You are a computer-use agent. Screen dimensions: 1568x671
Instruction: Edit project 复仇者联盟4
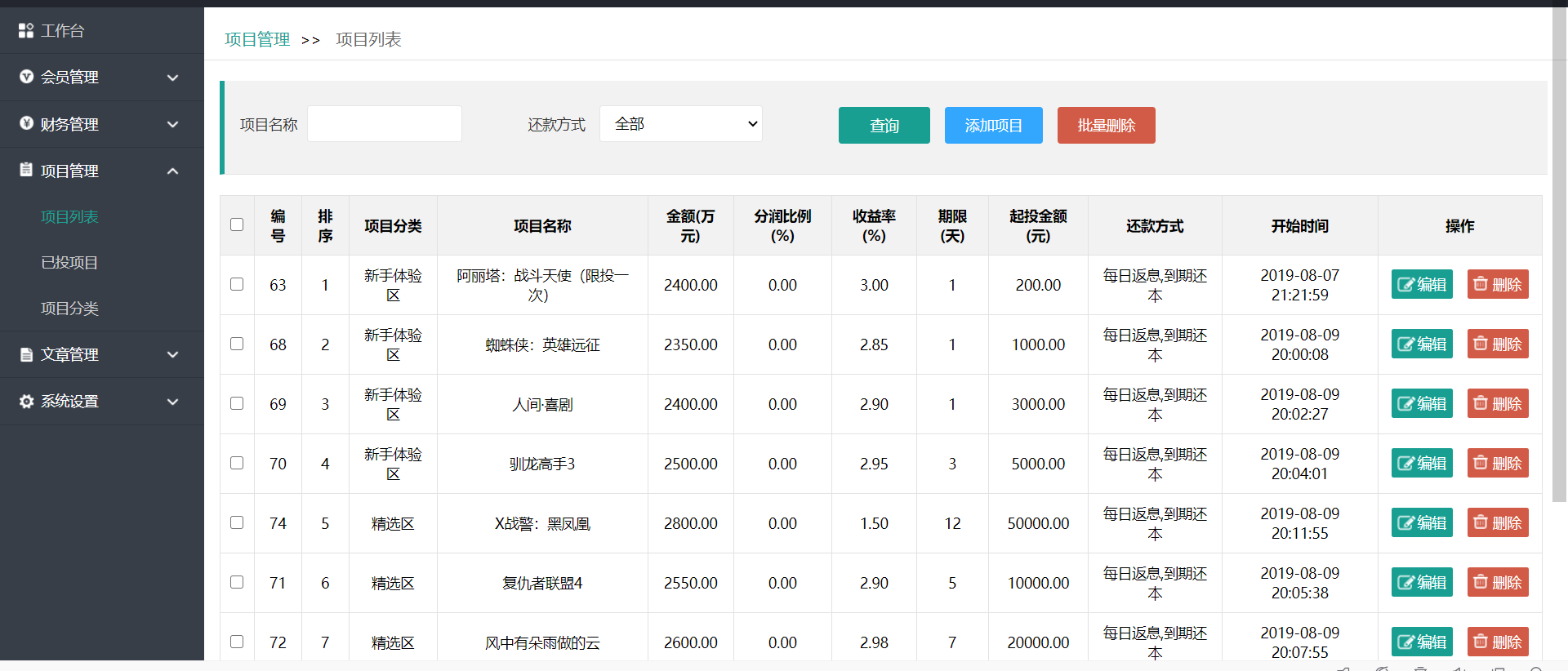1422,582
